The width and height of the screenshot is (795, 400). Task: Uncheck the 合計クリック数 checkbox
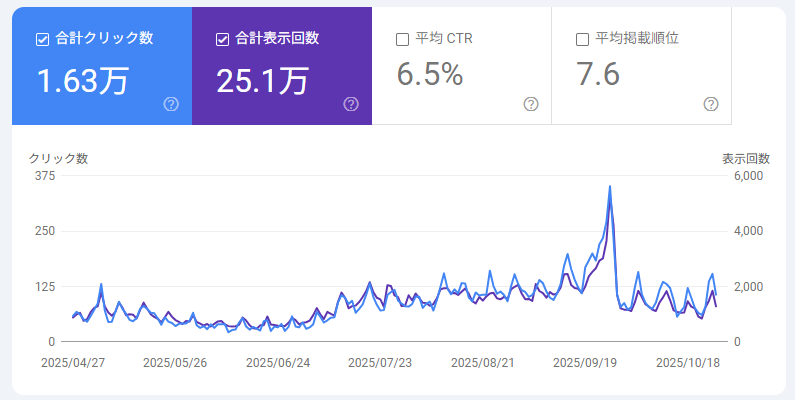(42, 39)
